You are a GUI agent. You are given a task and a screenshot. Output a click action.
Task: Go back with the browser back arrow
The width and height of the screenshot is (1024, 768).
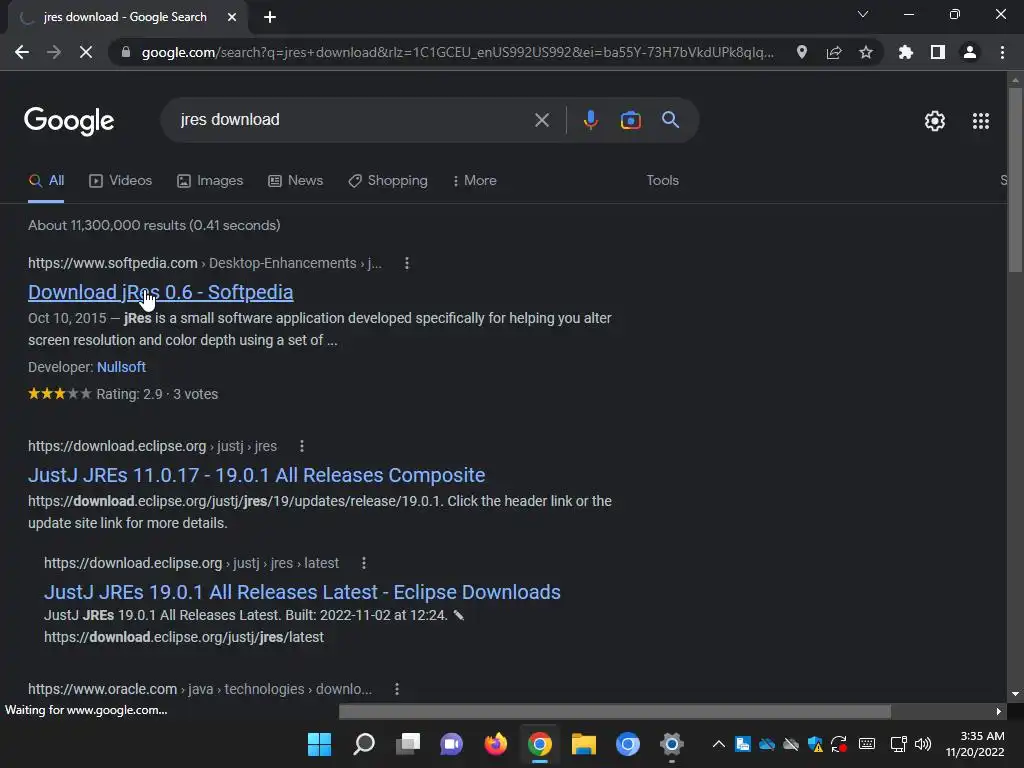coord(22,52)
